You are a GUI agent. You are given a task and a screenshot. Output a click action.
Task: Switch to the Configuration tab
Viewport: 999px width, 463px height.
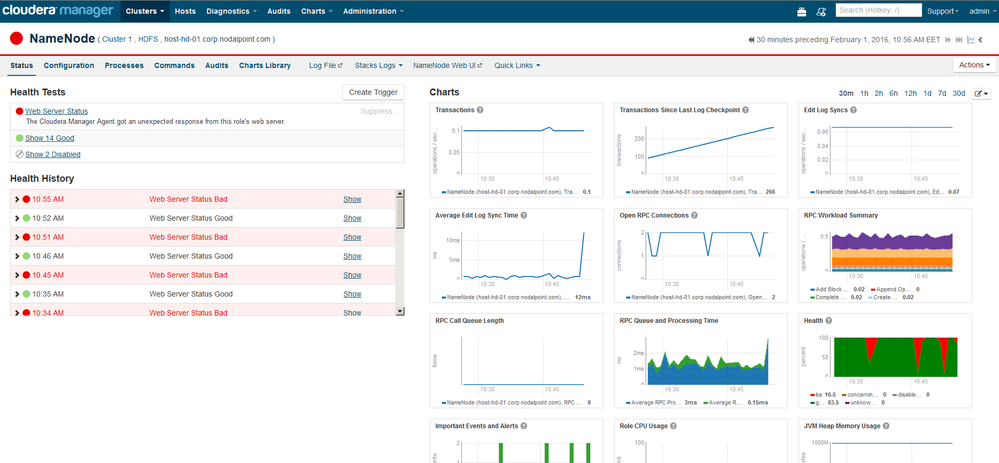[69, 66]
